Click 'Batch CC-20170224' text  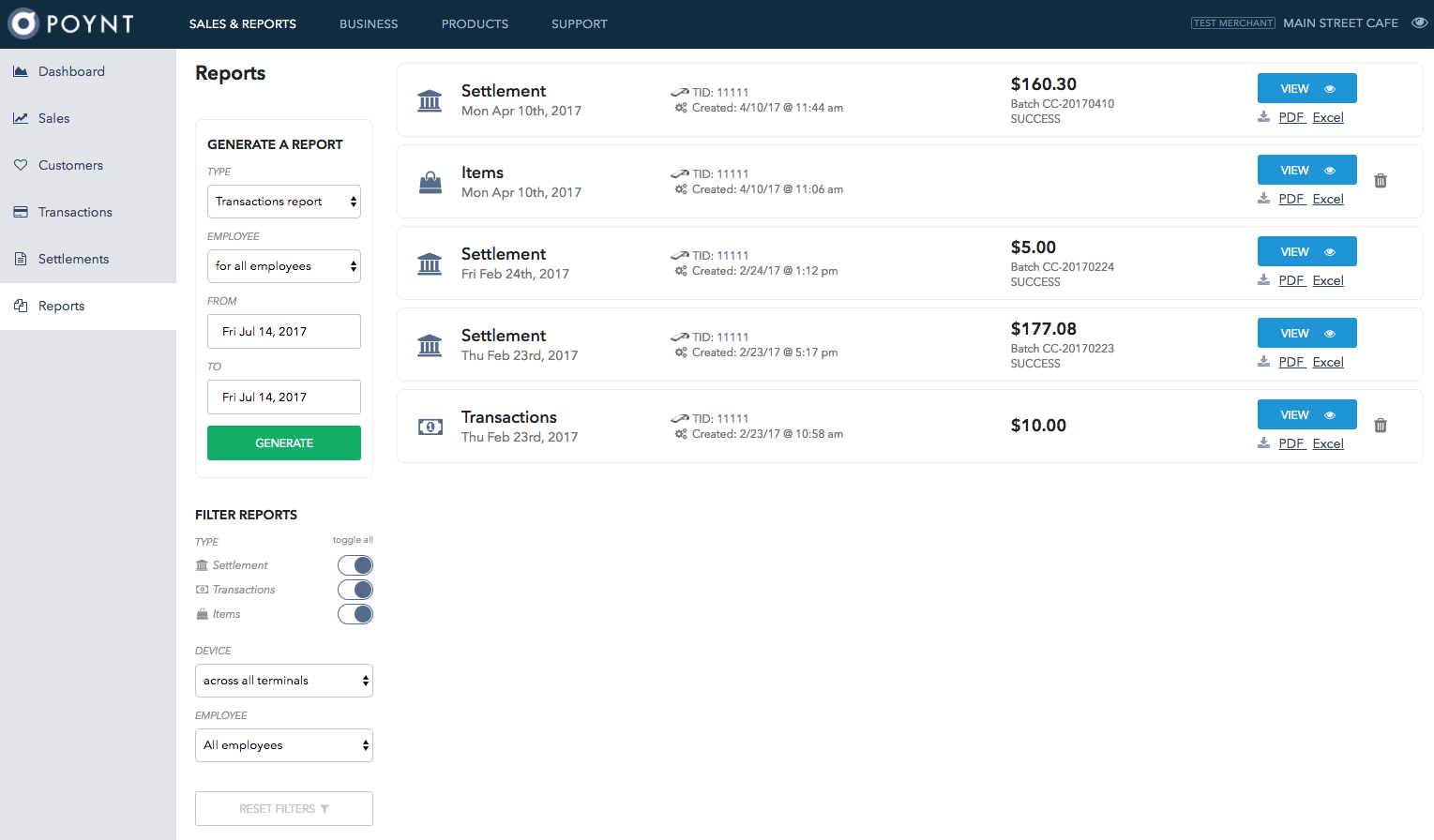1063,267
